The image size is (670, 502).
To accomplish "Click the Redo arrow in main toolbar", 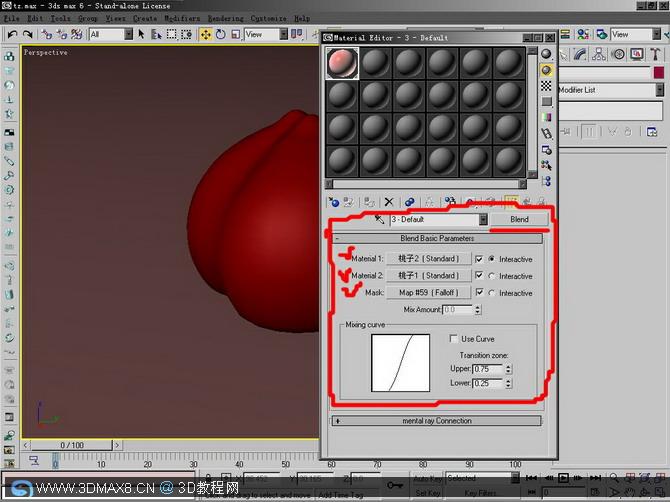I will (28, 34).
